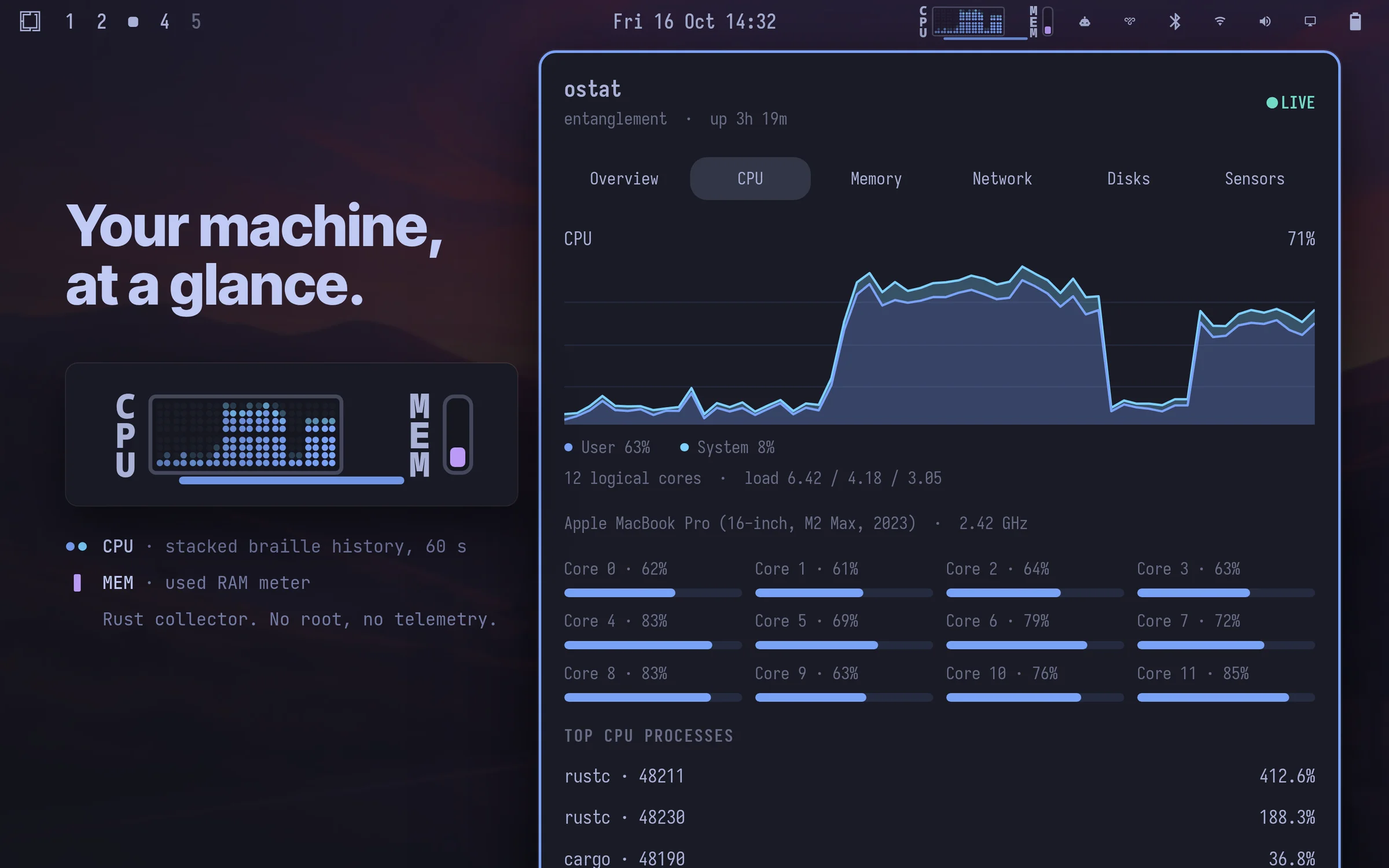Viewport: 1389px width, 868px height.
Task: Switch to workspace 2
Action: [x=102, y=22]
